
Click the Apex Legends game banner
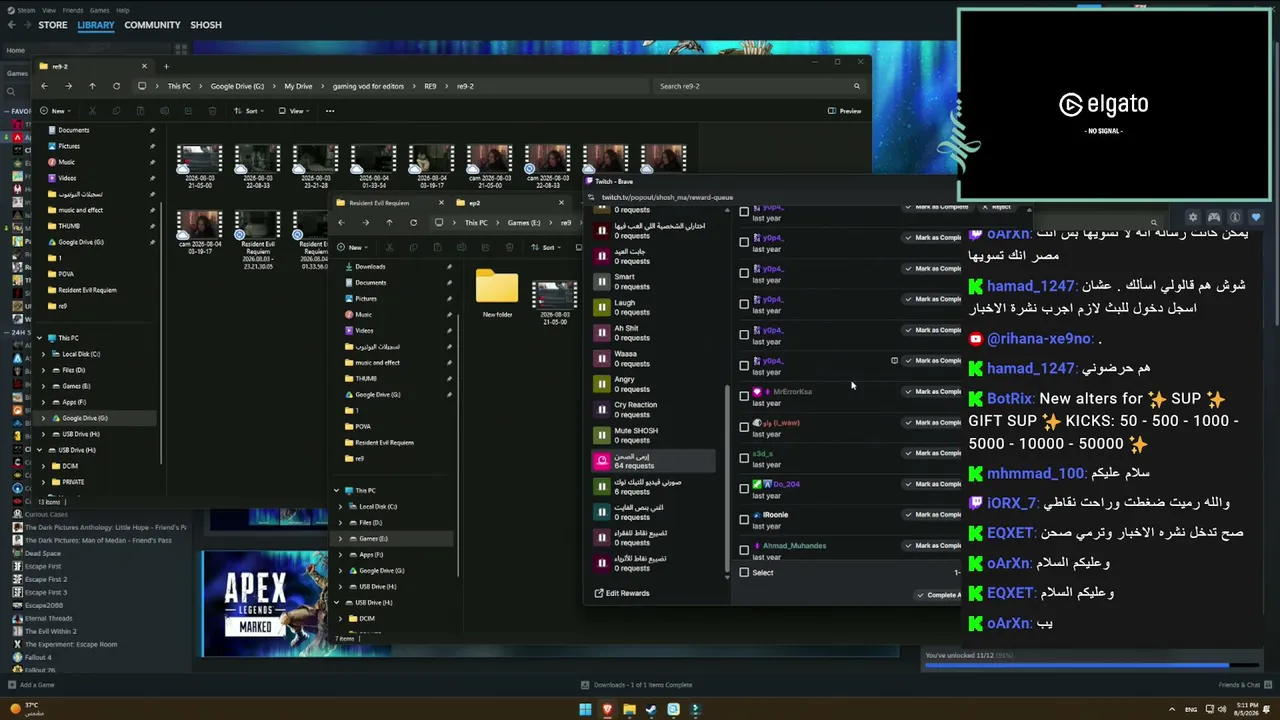[264, 604]
